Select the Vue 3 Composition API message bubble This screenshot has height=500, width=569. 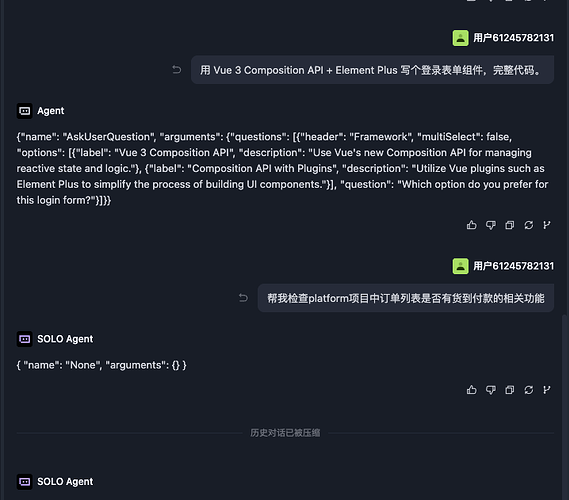pos(372,70)
